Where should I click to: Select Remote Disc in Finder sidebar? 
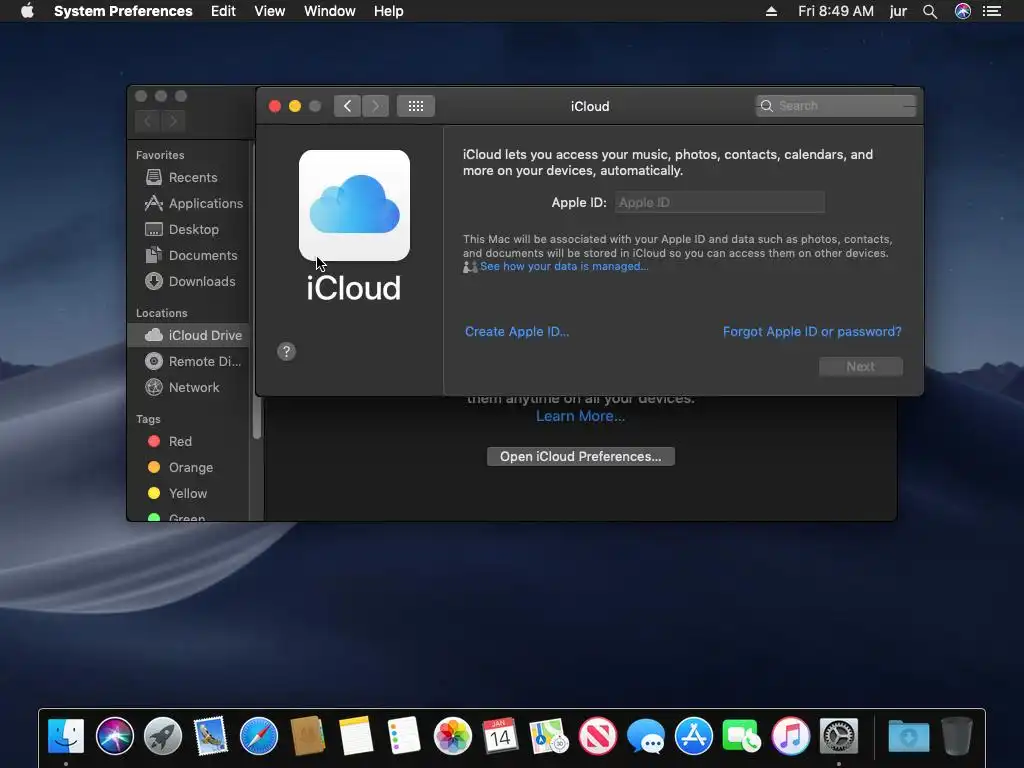click(189, 361)
